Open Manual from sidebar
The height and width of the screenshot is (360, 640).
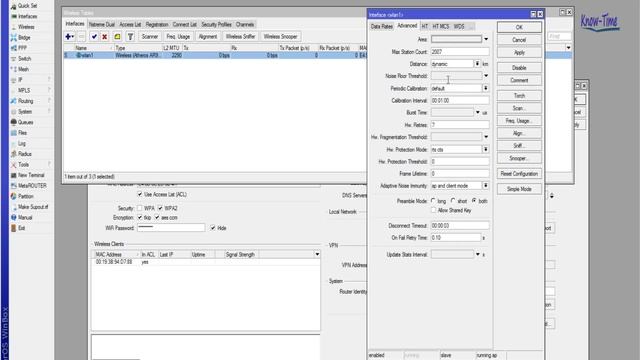(24, 218)
